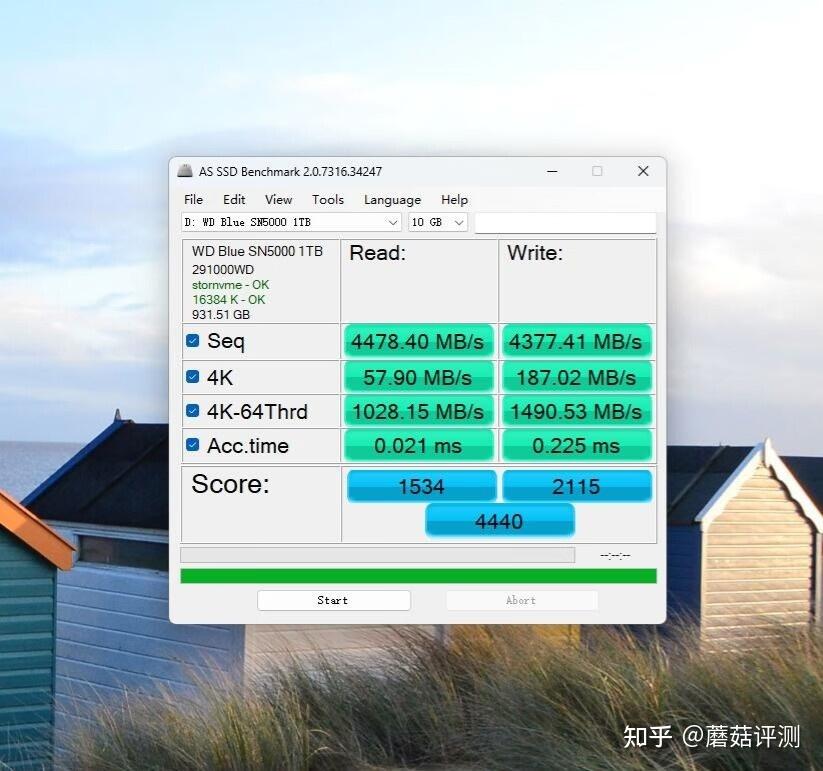Click the Abort button

click(x=521, y=600)
